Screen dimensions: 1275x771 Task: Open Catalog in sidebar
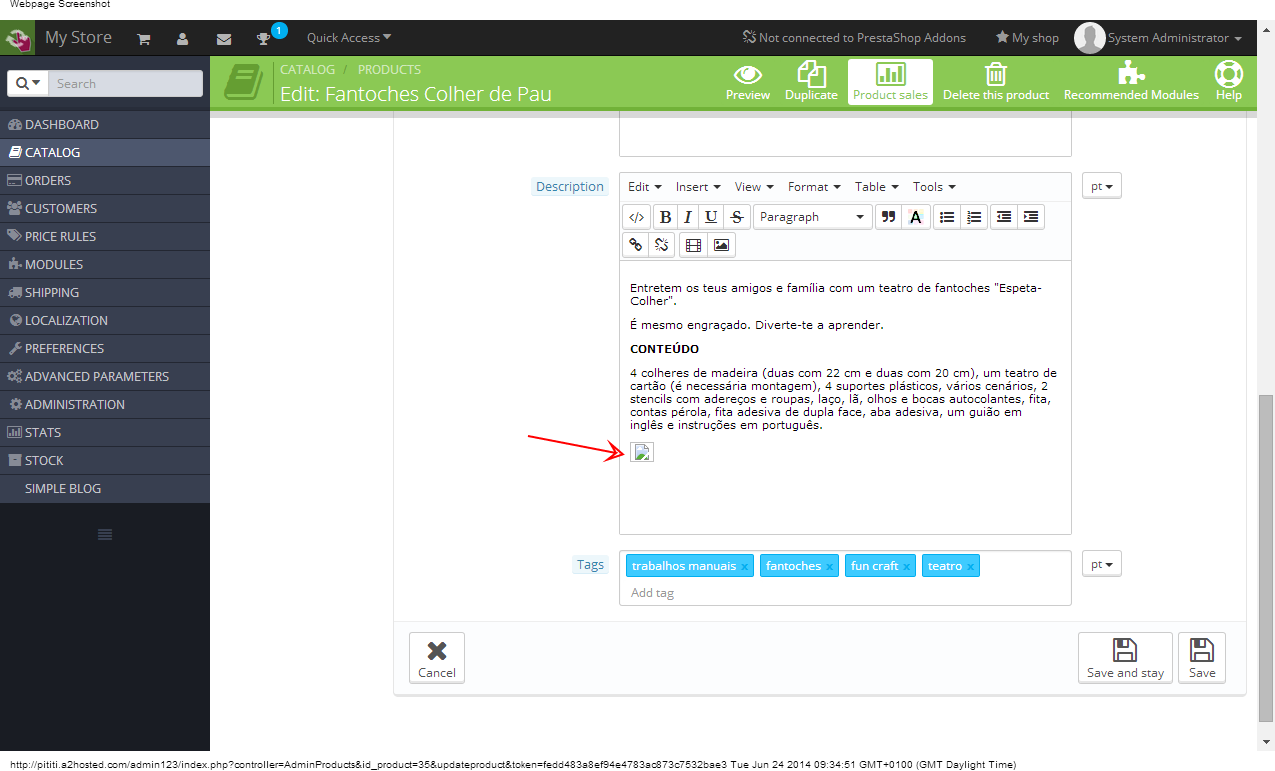(x=105, y=153)
